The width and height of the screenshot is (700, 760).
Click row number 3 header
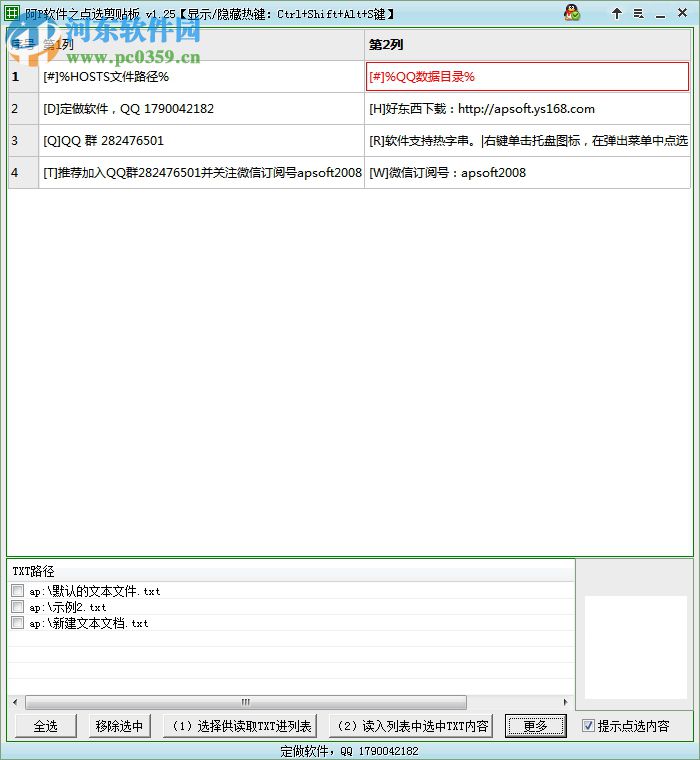pos(23,141)
